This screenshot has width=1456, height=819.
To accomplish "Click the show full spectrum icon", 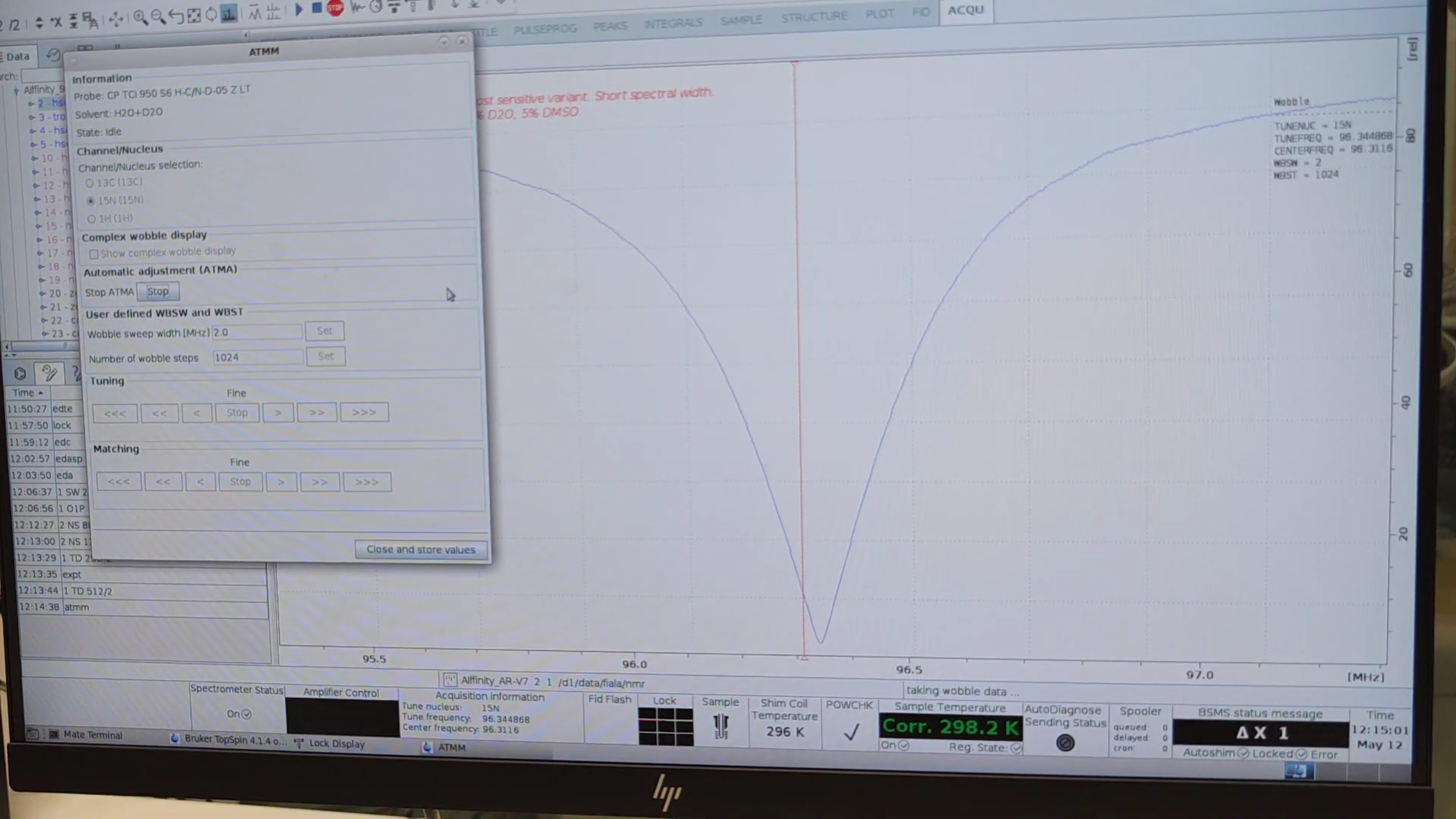I will [194, 16].
